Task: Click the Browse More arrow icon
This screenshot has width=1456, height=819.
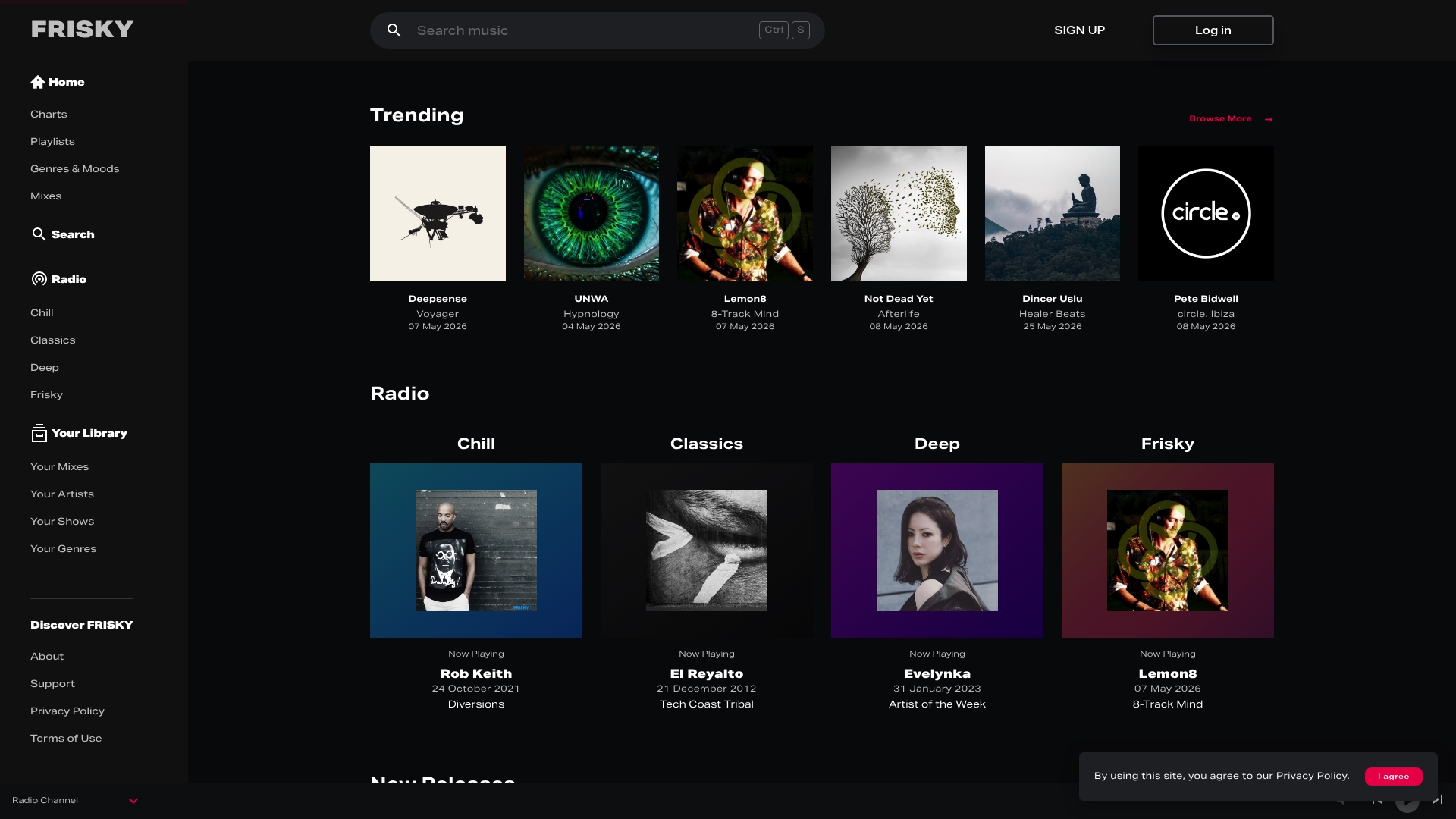Action: click(x=1269, y=119)
